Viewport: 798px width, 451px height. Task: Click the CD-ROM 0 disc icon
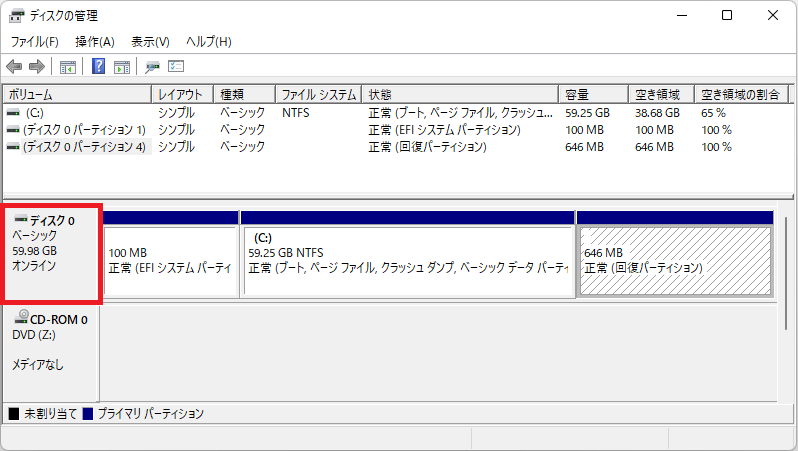(x=21, y=317)
